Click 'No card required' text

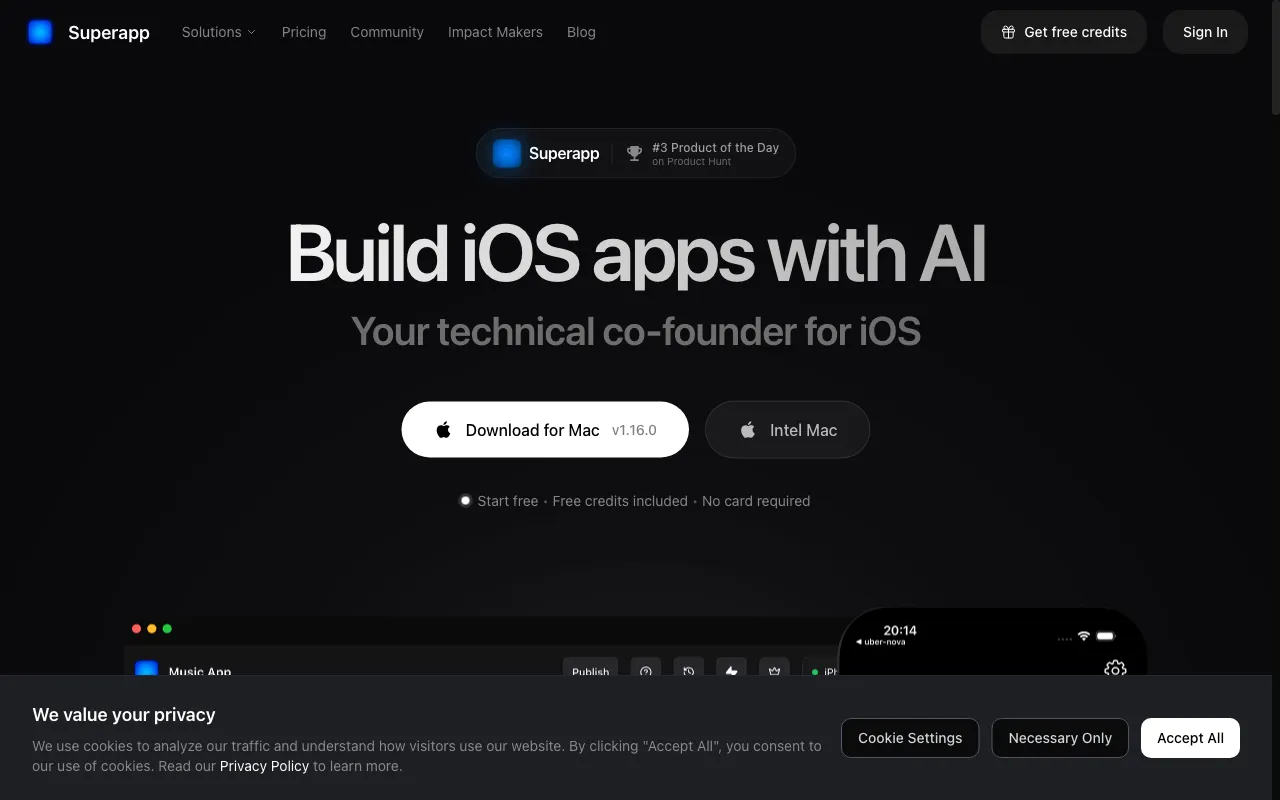point(756,501)
